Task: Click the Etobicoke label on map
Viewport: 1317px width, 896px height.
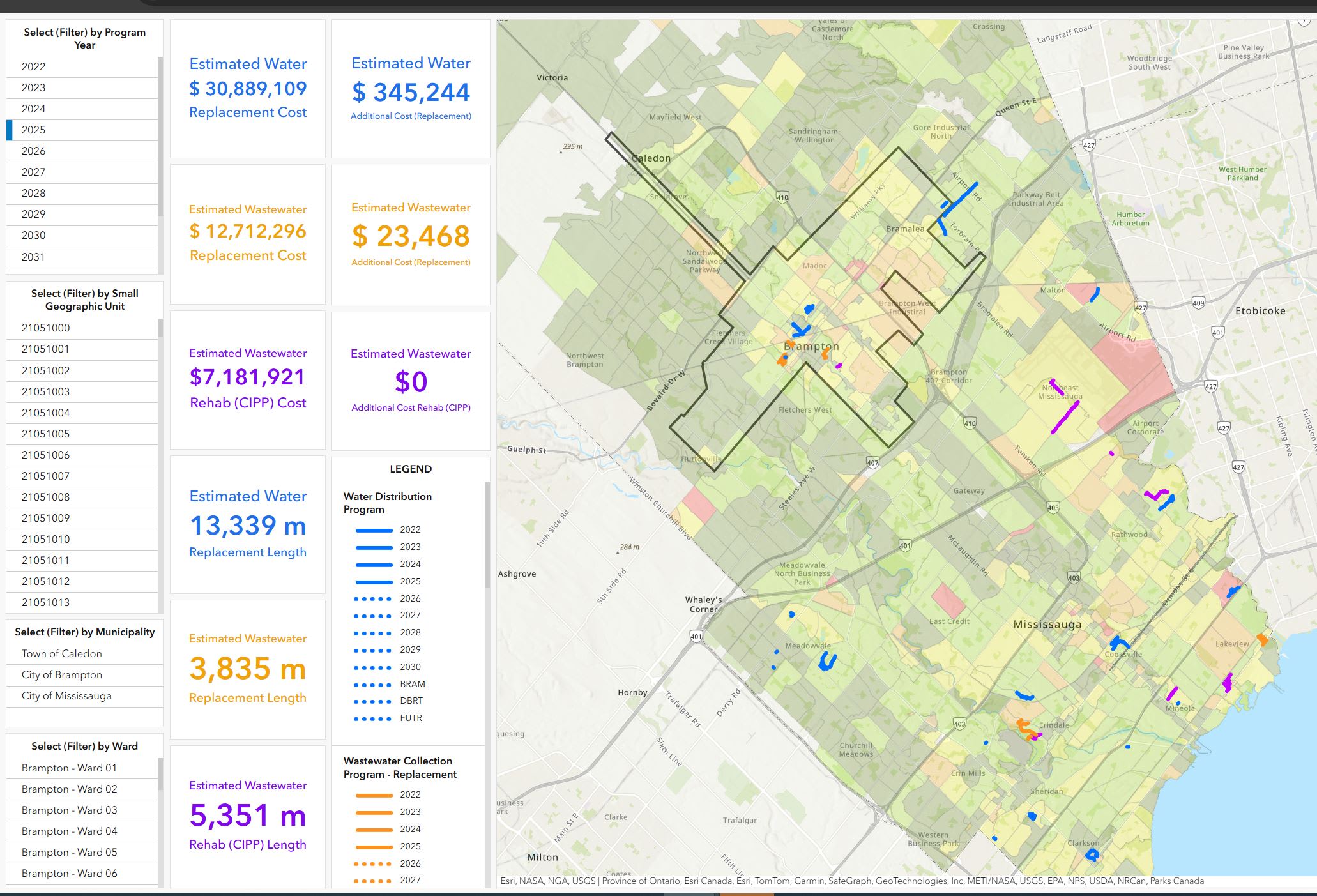Action: [1260, 311]
